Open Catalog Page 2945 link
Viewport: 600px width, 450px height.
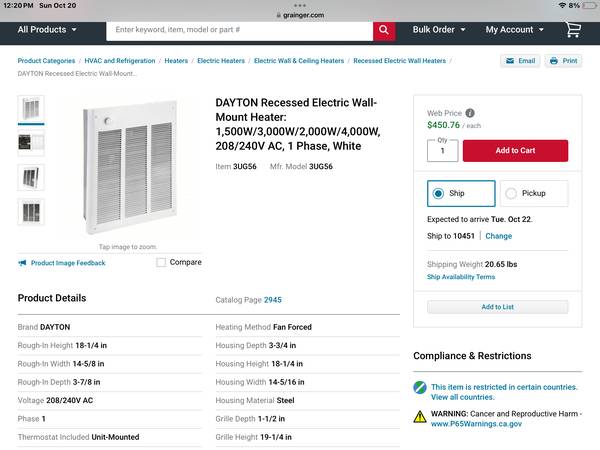pos(272,300)
